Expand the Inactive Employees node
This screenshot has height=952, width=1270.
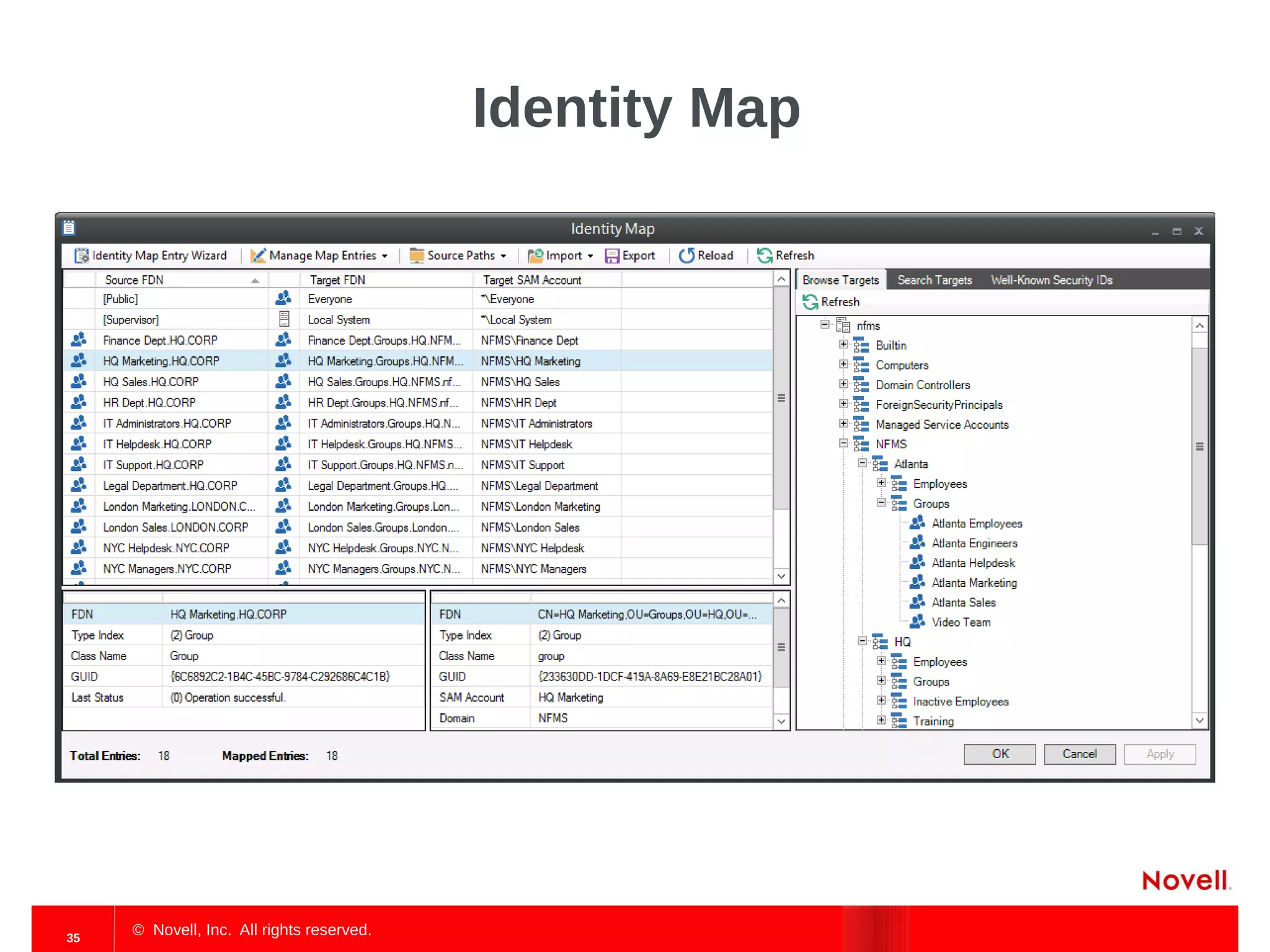point(881,700)
